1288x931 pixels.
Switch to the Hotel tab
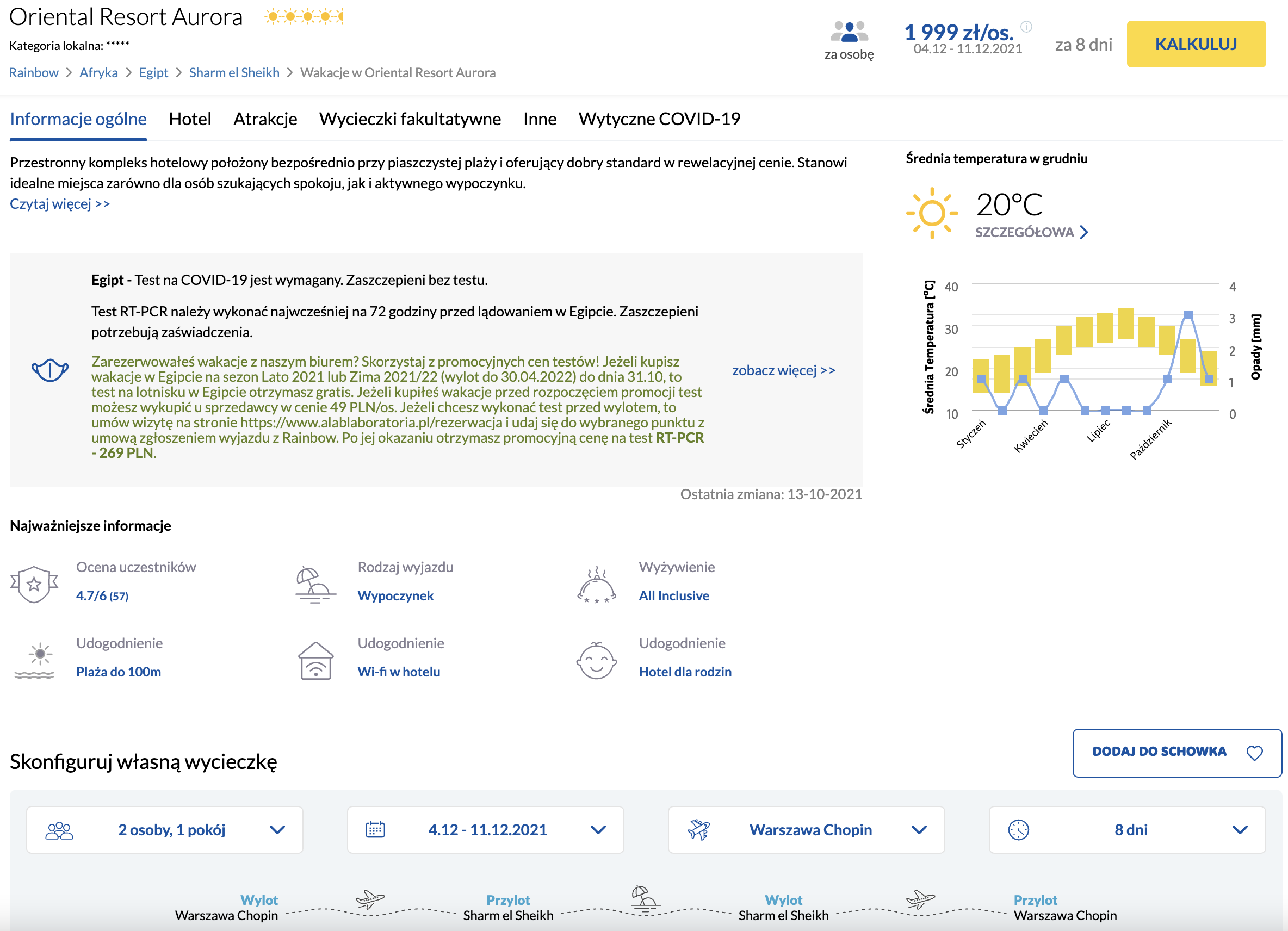coord(190,119)
